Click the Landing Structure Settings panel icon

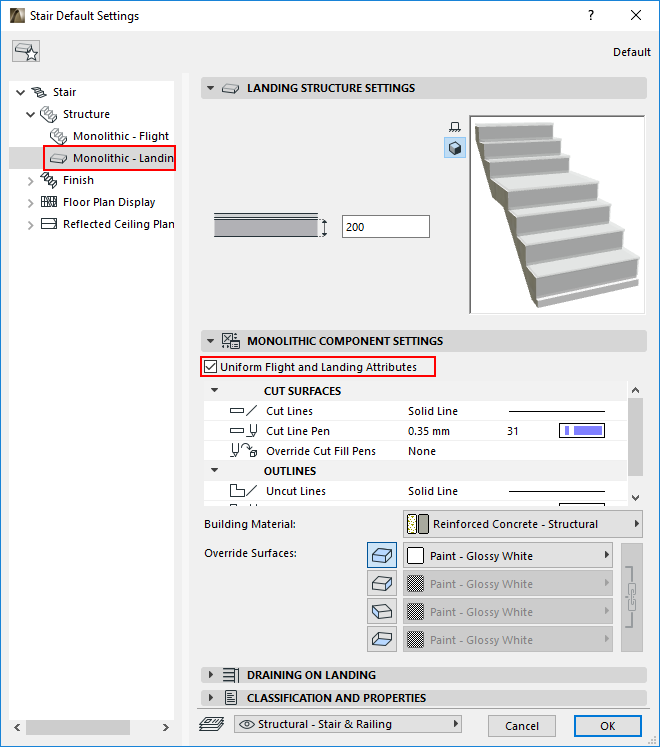[x=230, y=89]
